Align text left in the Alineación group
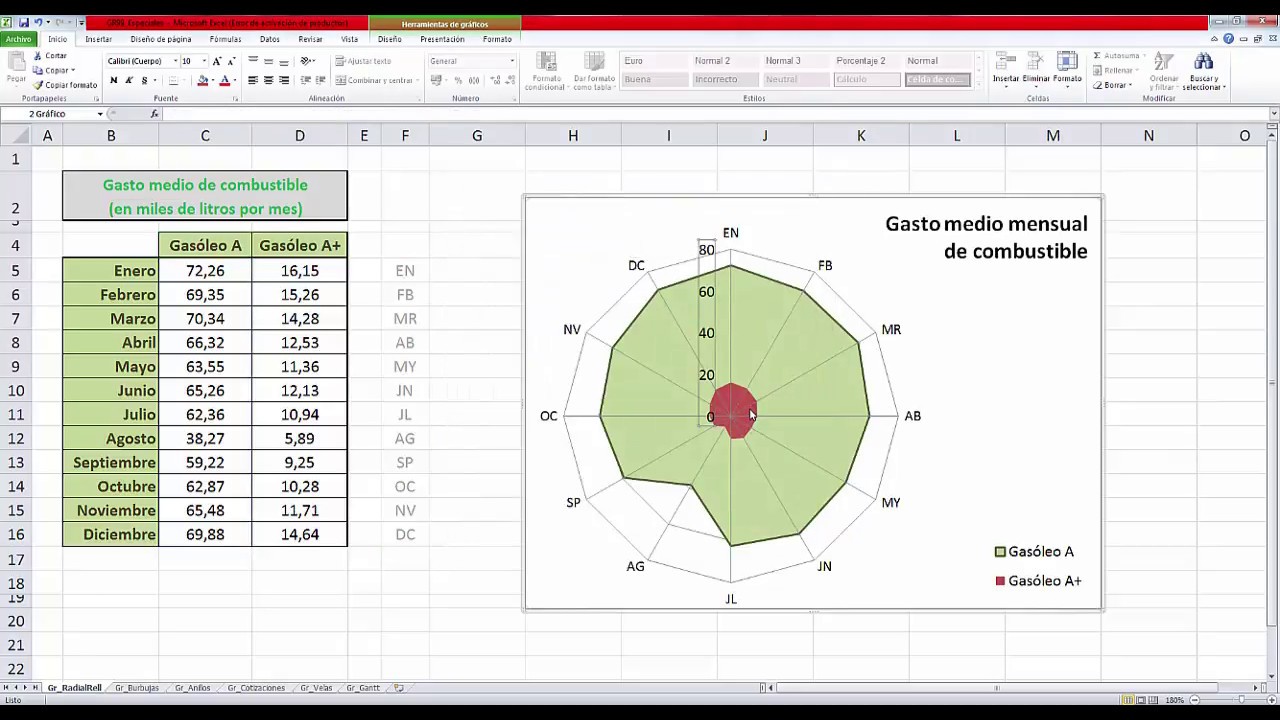Image resolution: width=1280 pixels, height=720 pixels. [x=253, y=80]
